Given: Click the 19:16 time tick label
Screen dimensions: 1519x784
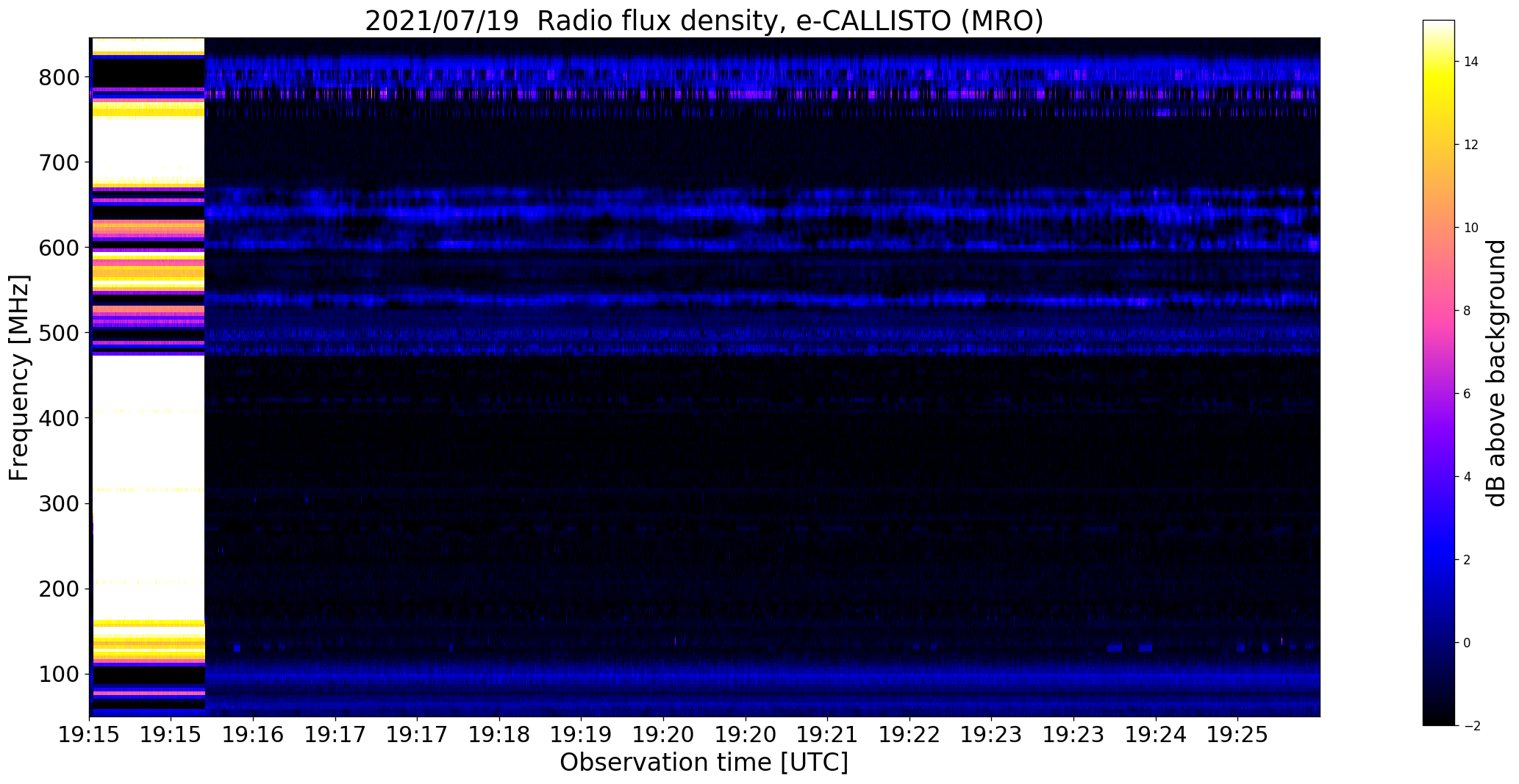Looking at the screenshot, I should click(254, 735).
